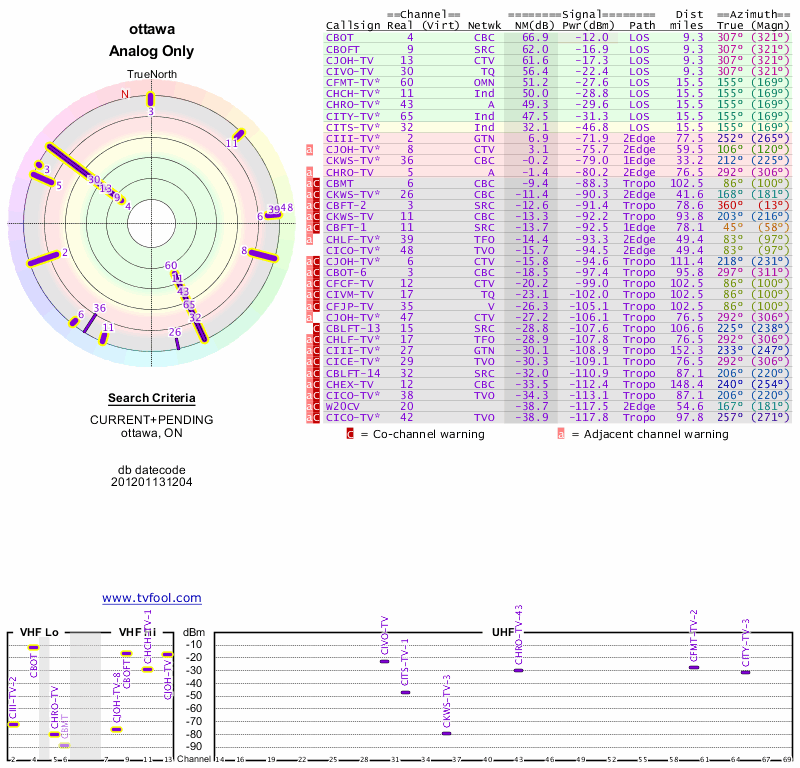Click the 152.3 miles distance value
800x768 pixels.
click(x=687, y=351)
